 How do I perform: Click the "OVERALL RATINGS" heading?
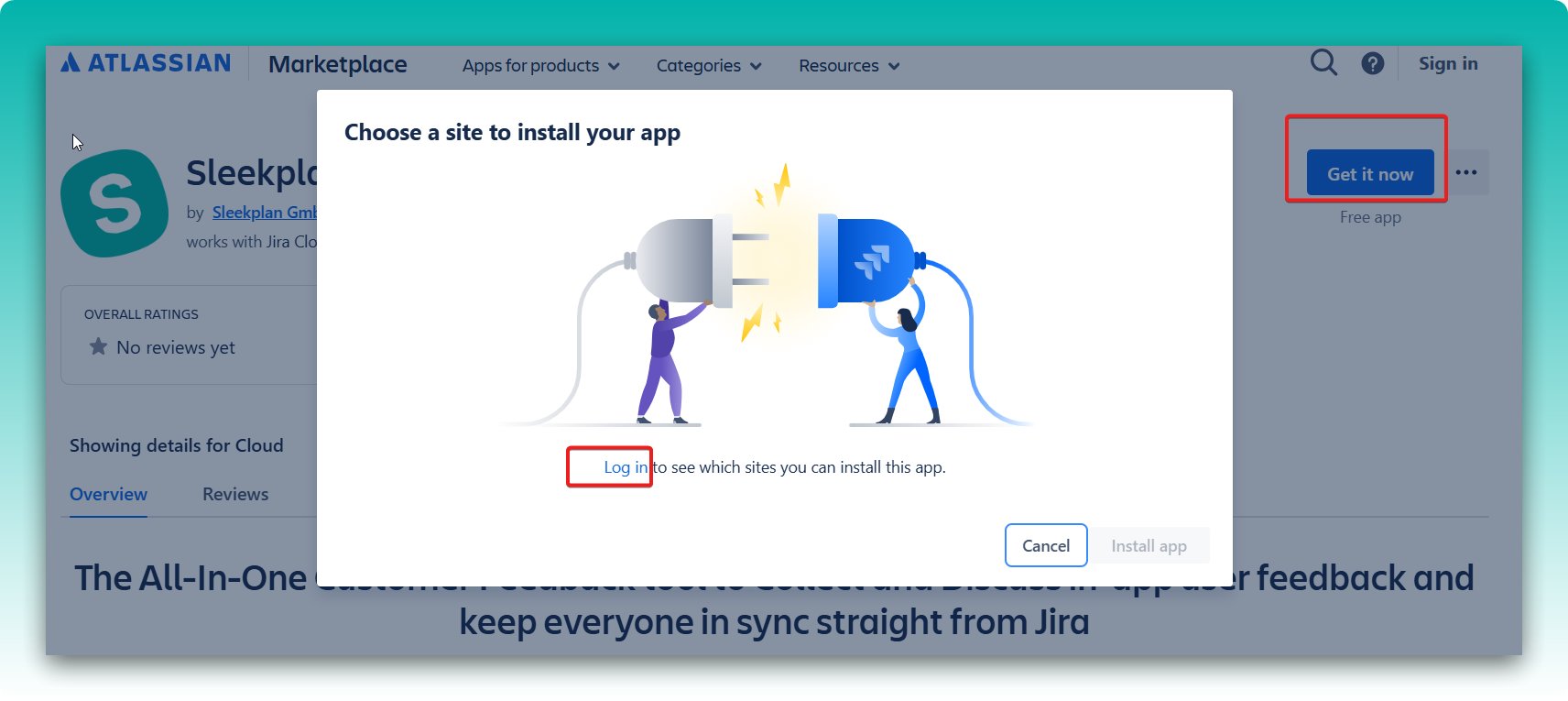point(141,314)
